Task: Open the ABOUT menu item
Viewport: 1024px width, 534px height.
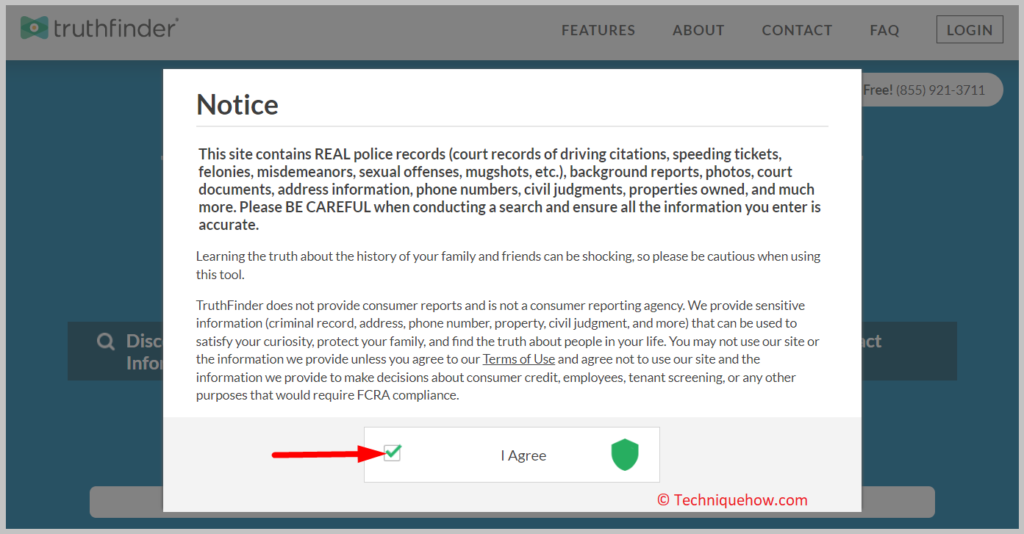Action: (x=698, y=30)
